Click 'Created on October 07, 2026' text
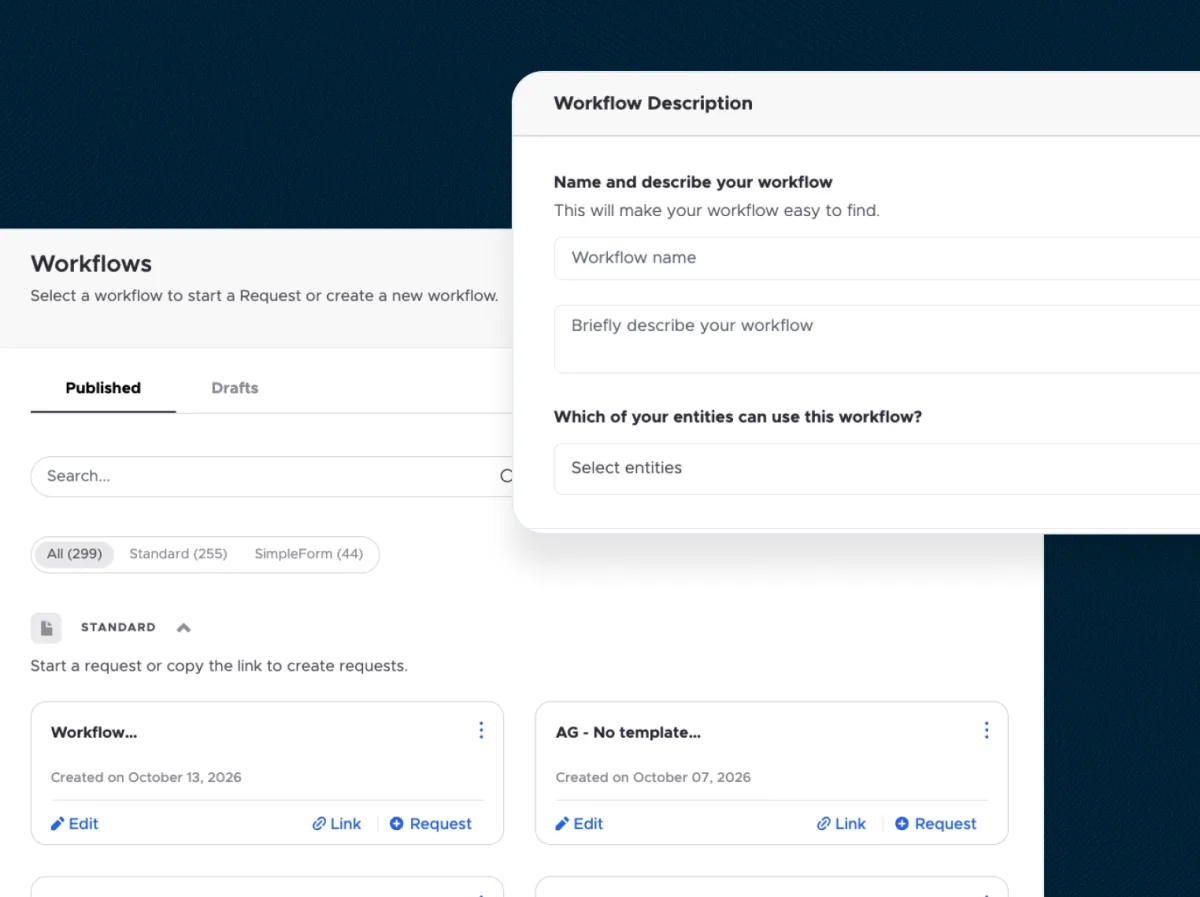 tap(653, 777)
